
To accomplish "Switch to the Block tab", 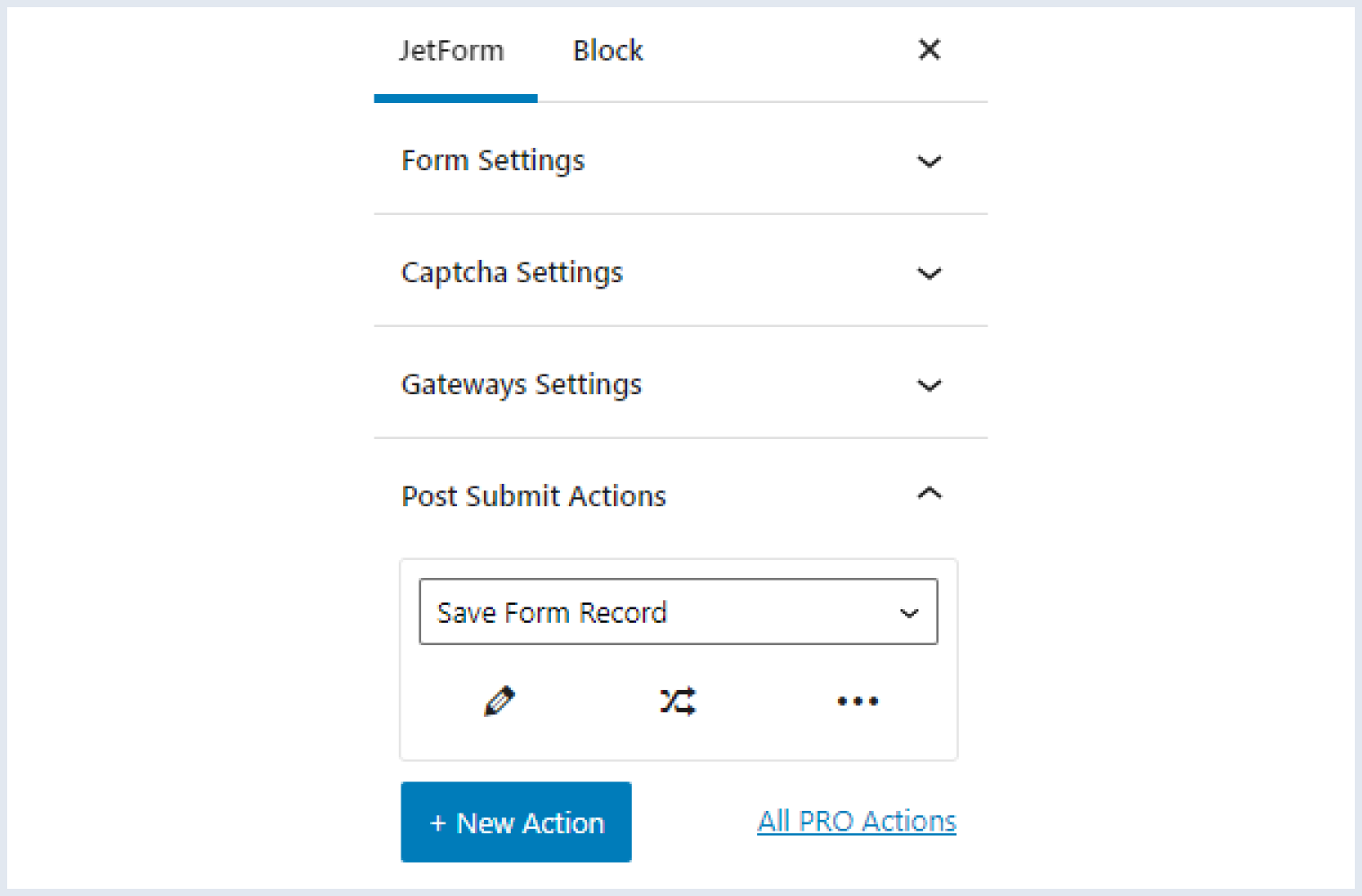I will point(608,50).
